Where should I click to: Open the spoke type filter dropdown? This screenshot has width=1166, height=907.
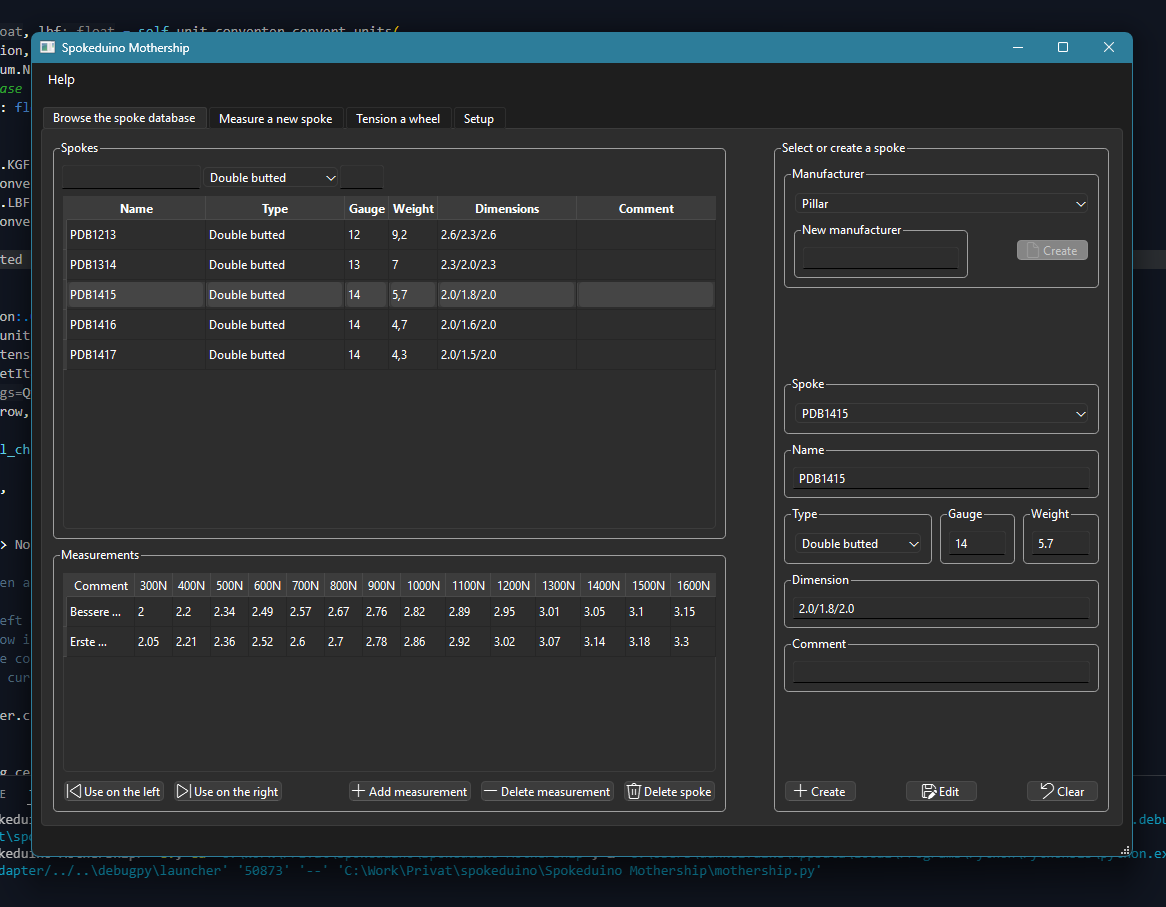click(x=271, y=178)
